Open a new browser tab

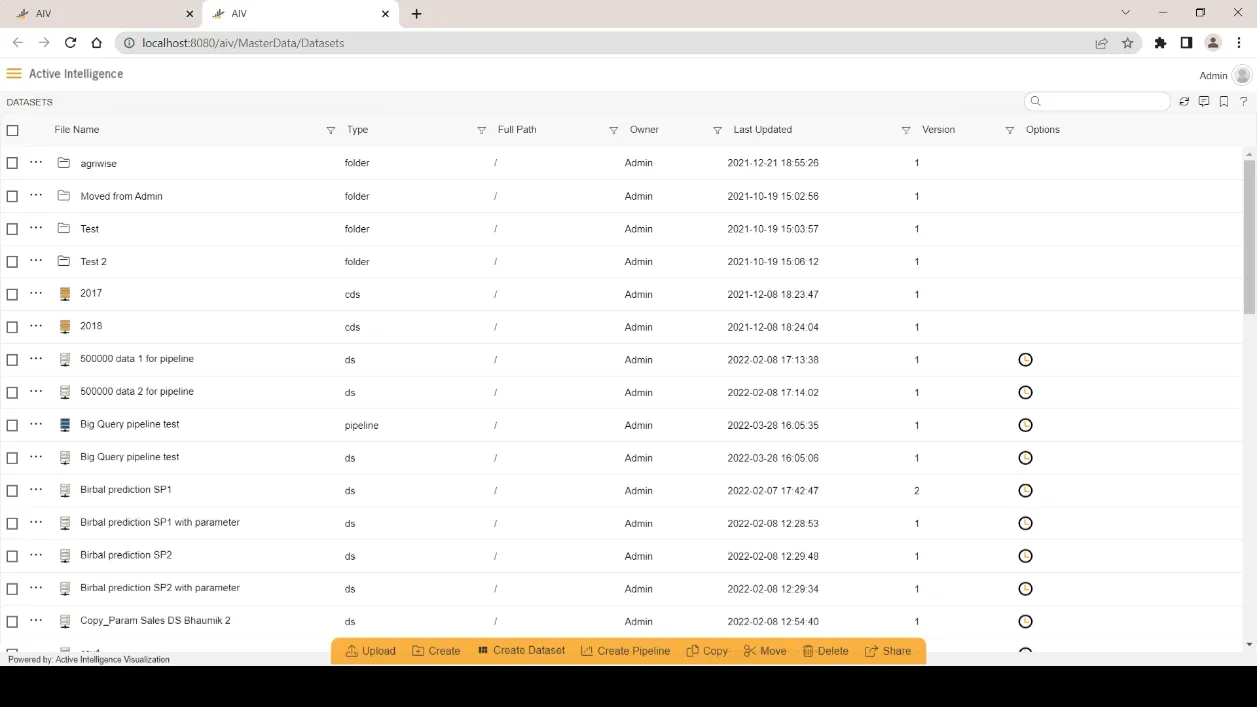(417, 14)
